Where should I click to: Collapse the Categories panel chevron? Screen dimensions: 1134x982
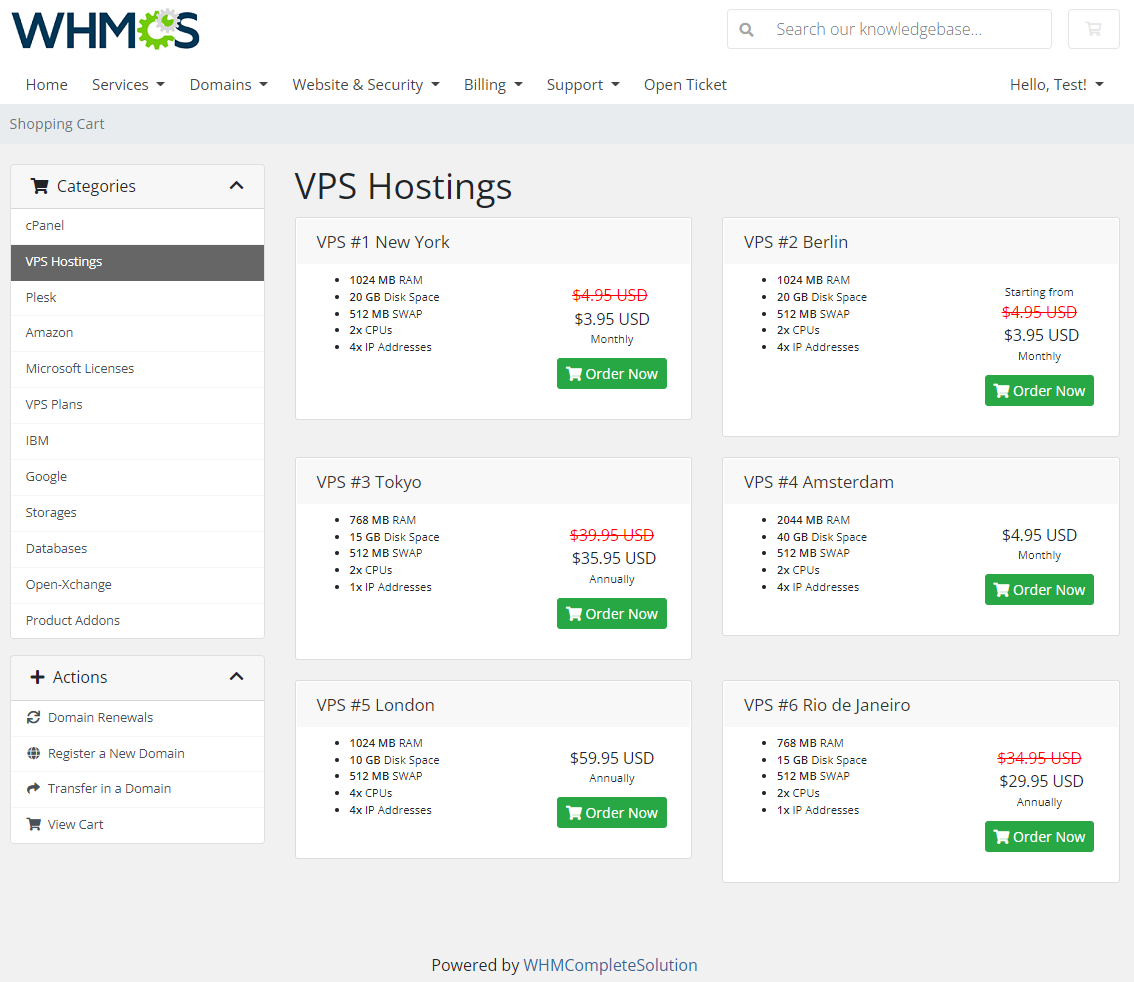[x=237, y=185]
